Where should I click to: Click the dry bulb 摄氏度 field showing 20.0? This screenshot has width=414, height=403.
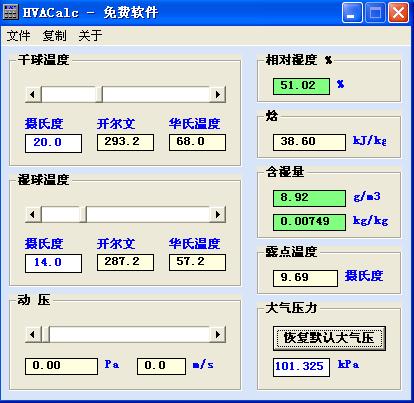coord(53,143)
